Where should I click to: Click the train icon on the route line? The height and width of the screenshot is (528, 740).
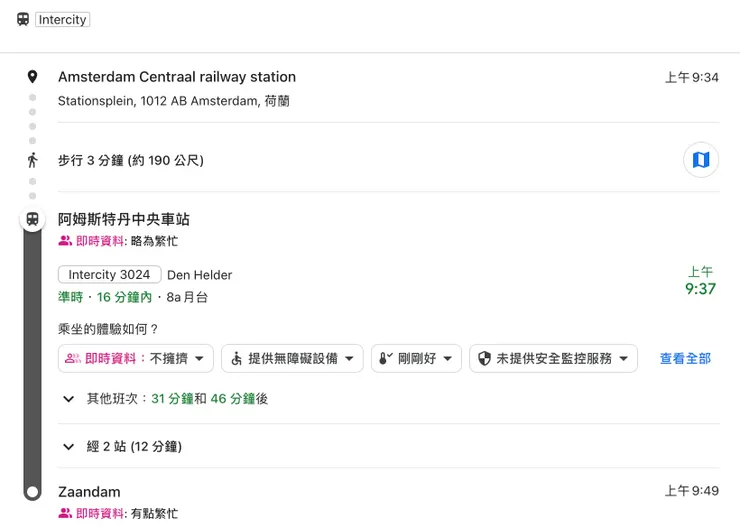(x=32, y=219)
